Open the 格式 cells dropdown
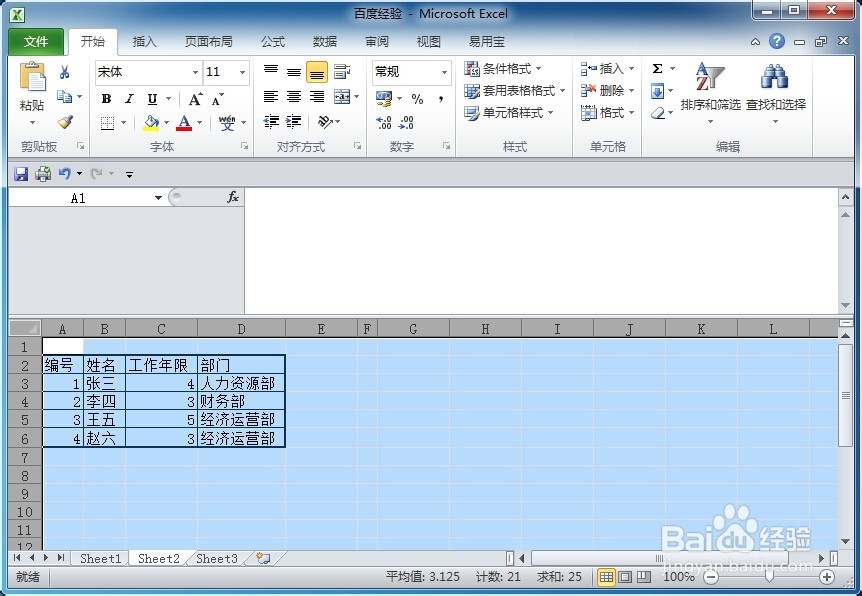The width and height of the screenshot is (862, 596). tap(607, 113)
